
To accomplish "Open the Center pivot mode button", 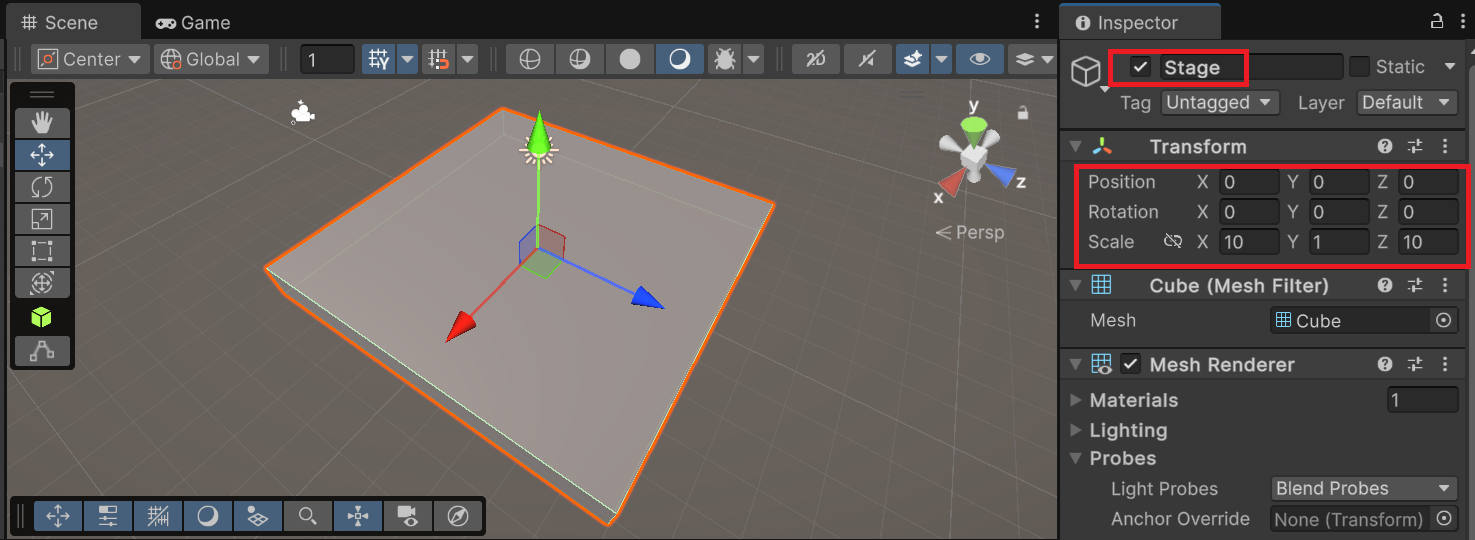I will pyautogui.click(x=90, y=59).
